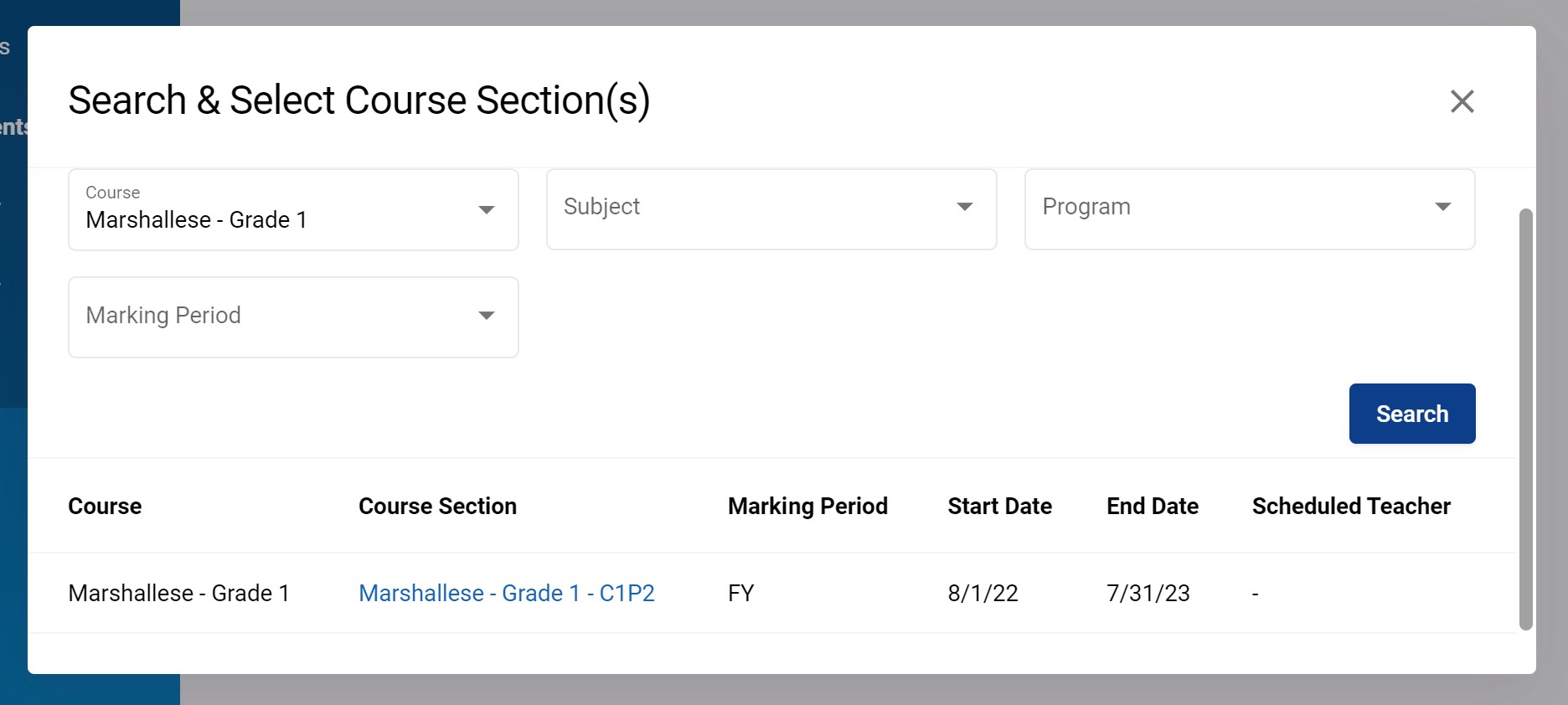
Task: Click the dialog's vertical scrollbar
Action: point(1525,419)
